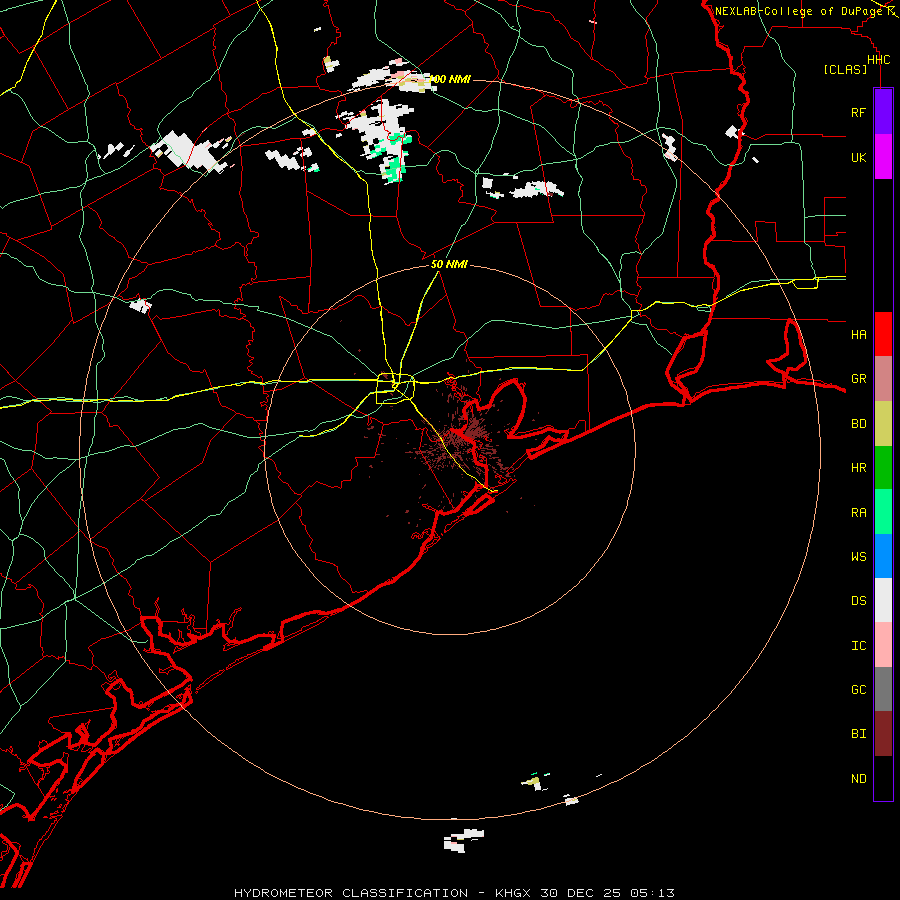Click the BD legend label
This screenshot has height=900, width=900.
click(858, 424)
